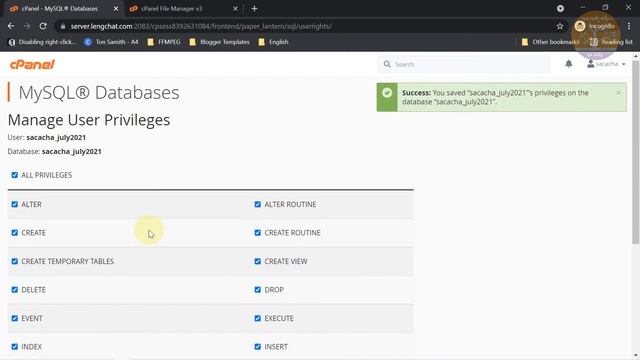Bookmark this page with the star icon
Screen dimensions: 640x360
(x=560, y=26)
